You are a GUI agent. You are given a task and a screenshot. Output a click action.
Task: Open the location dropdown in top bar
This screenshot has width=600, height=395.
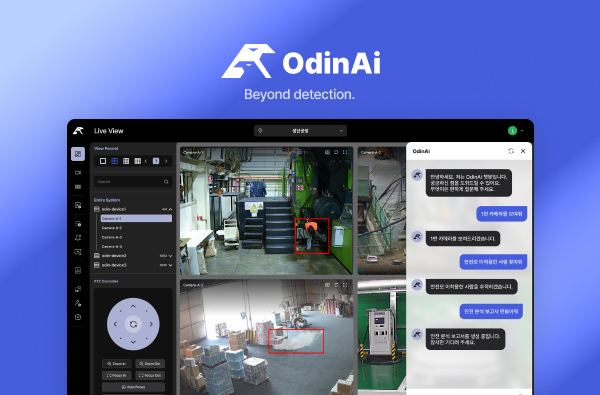[x=300, y=131]
